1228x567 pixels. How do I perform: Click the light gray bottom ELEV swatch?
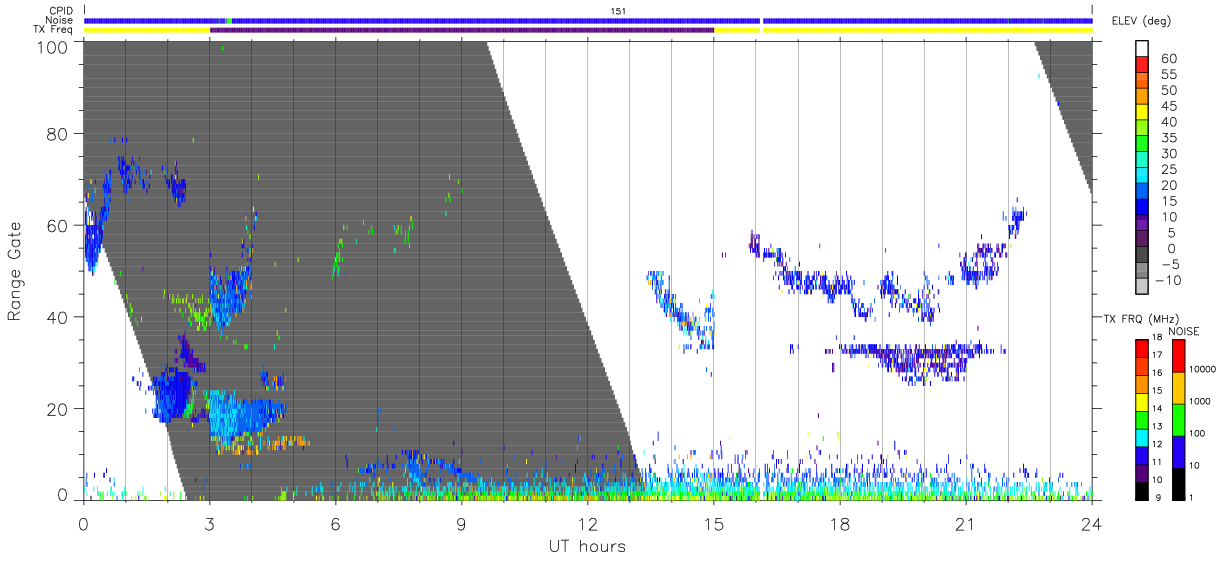point(1142,287)
